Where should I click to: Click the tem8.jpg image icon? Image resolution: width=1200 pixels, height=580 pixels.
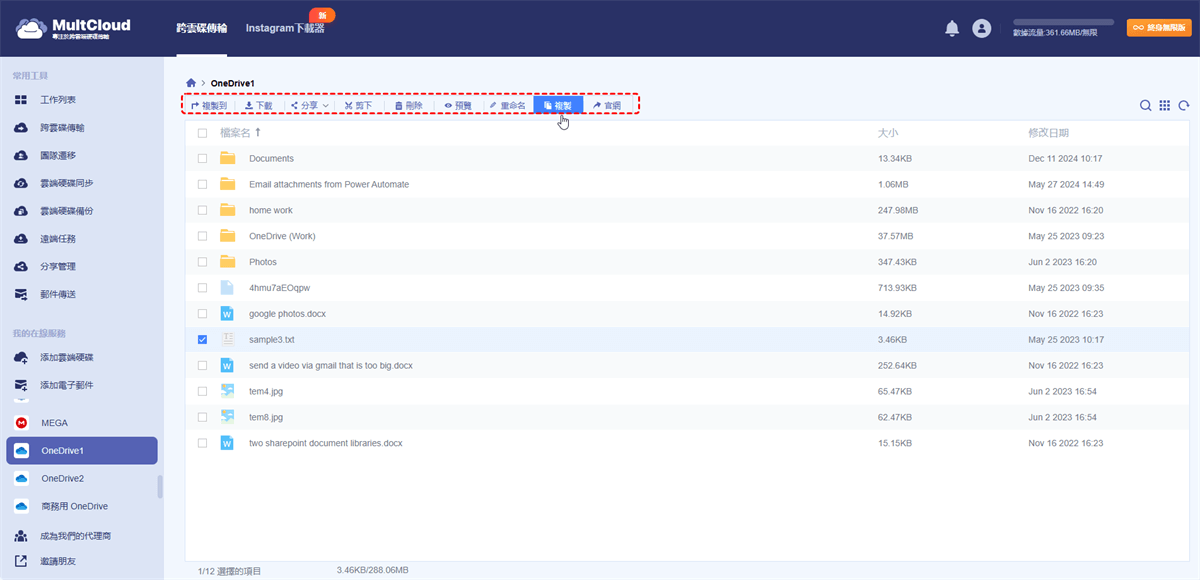(x=227, y=417)
